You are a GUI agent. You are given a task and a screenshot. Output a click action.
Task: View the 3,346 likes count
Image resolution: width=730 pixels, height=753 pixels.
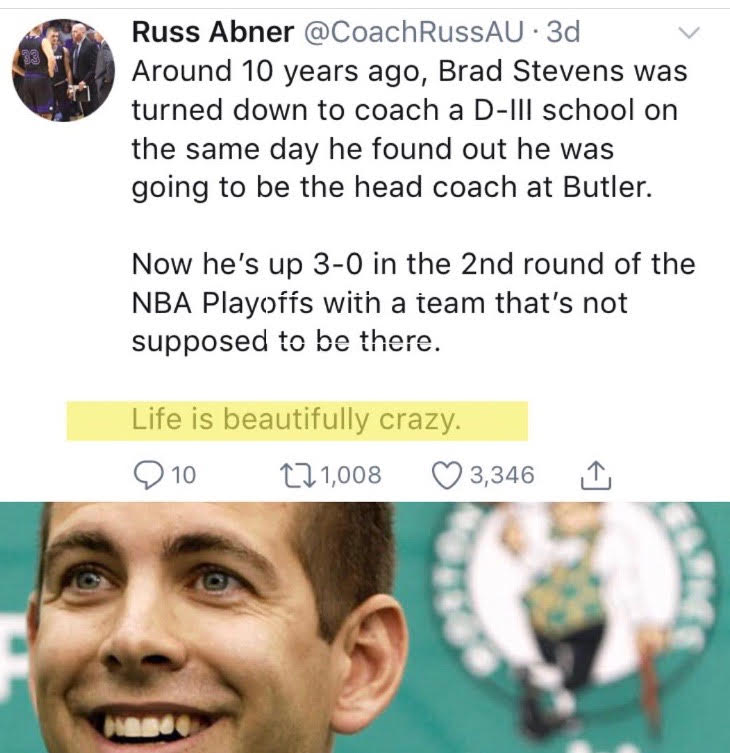pos(502,475)
